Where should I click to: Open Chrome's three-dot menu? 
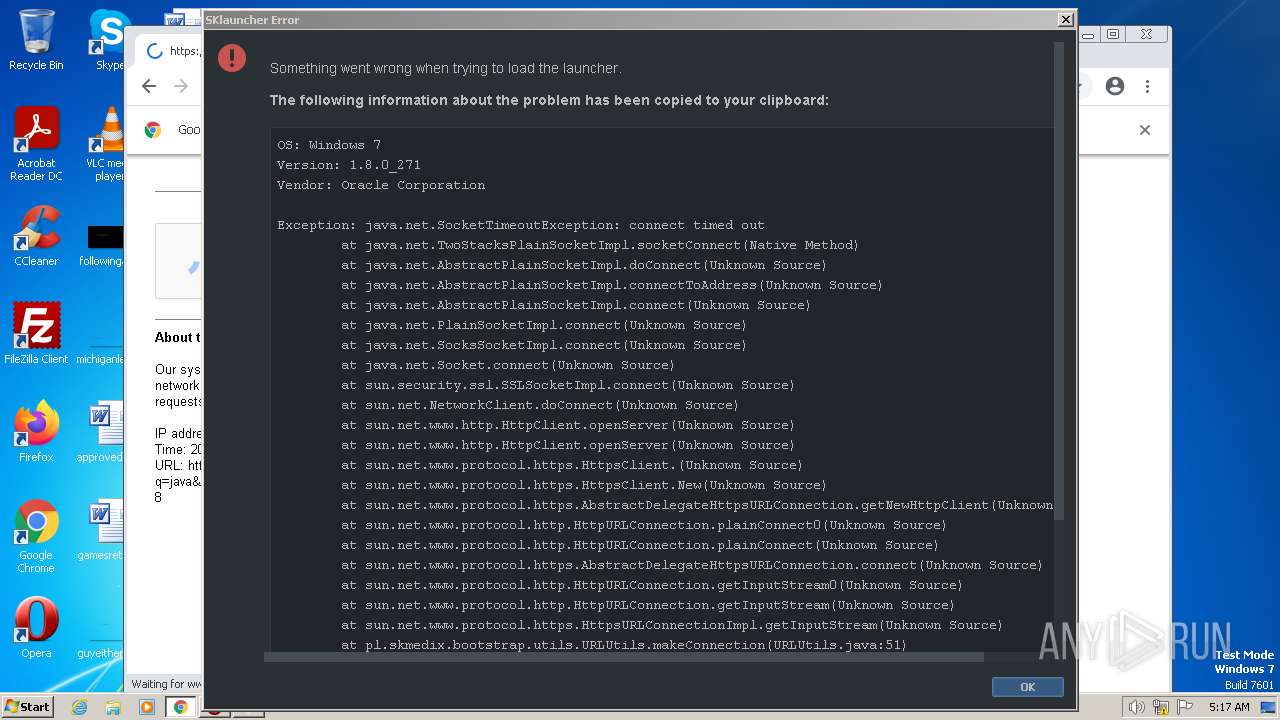[1147, 86]
